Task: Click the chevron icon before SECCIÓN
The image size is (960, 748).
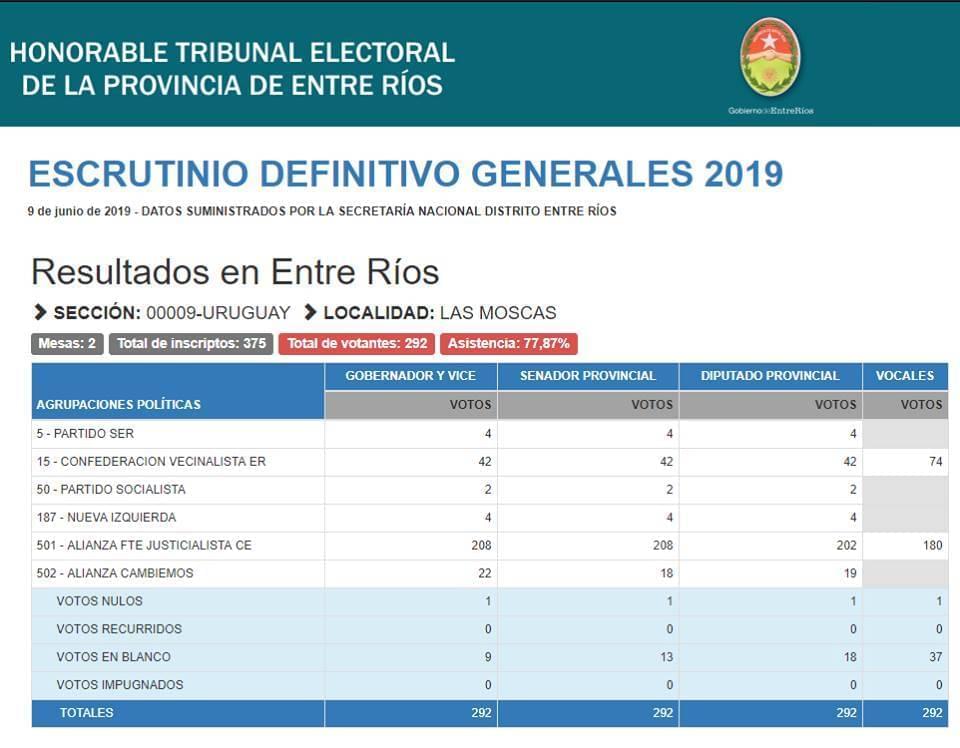Action: pyautogui.click(x=40, y=312)
